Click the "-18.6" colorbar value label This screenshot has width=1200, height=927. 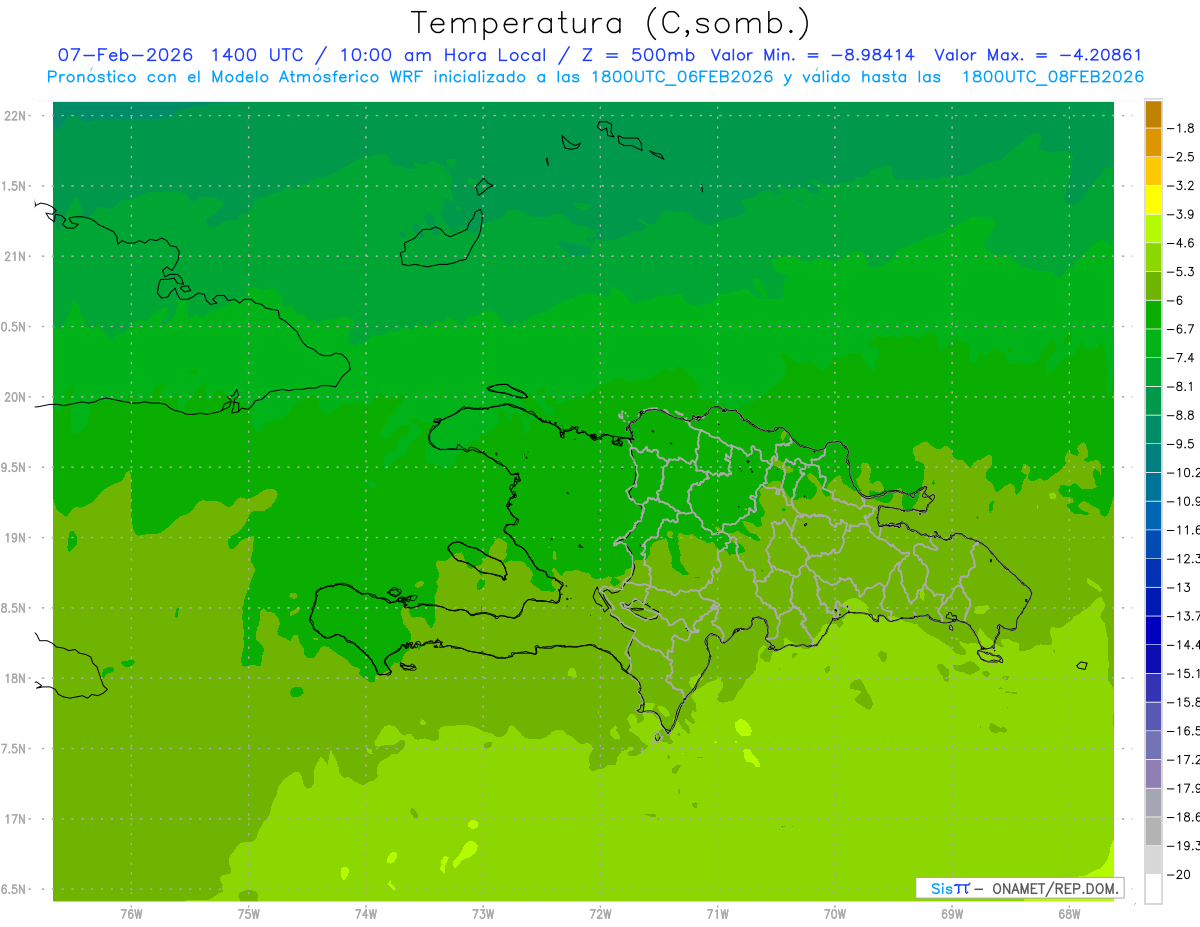pyautogui.click(x=1183, y=817)
